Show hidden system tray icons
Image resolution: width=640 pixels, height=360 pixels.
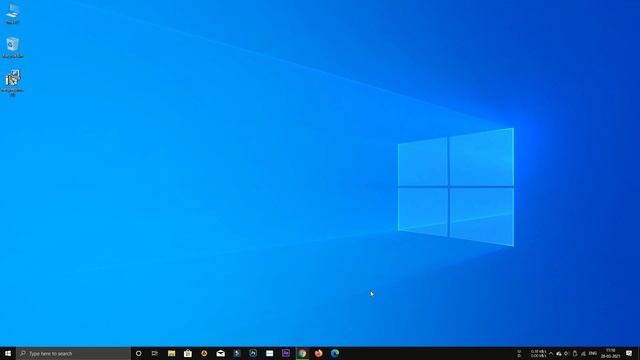click(x=551, y=353)
